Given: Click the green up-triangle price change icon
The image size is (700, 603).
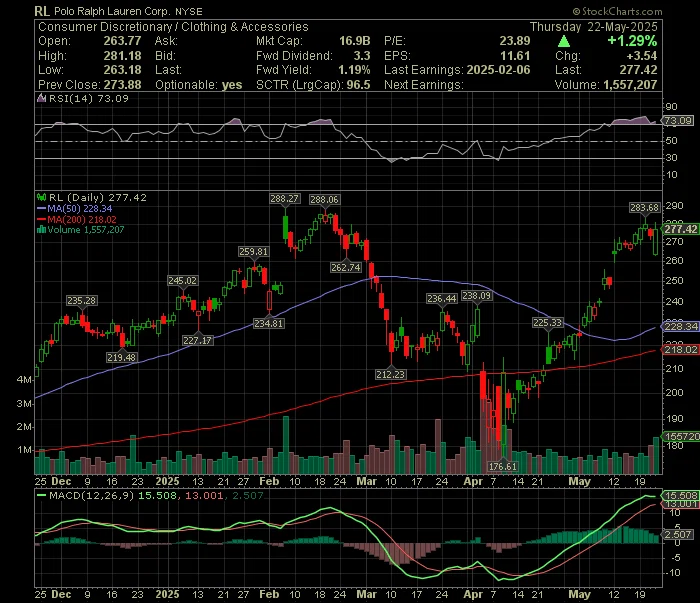Looking at the screenshot, I should pos(564,42).
